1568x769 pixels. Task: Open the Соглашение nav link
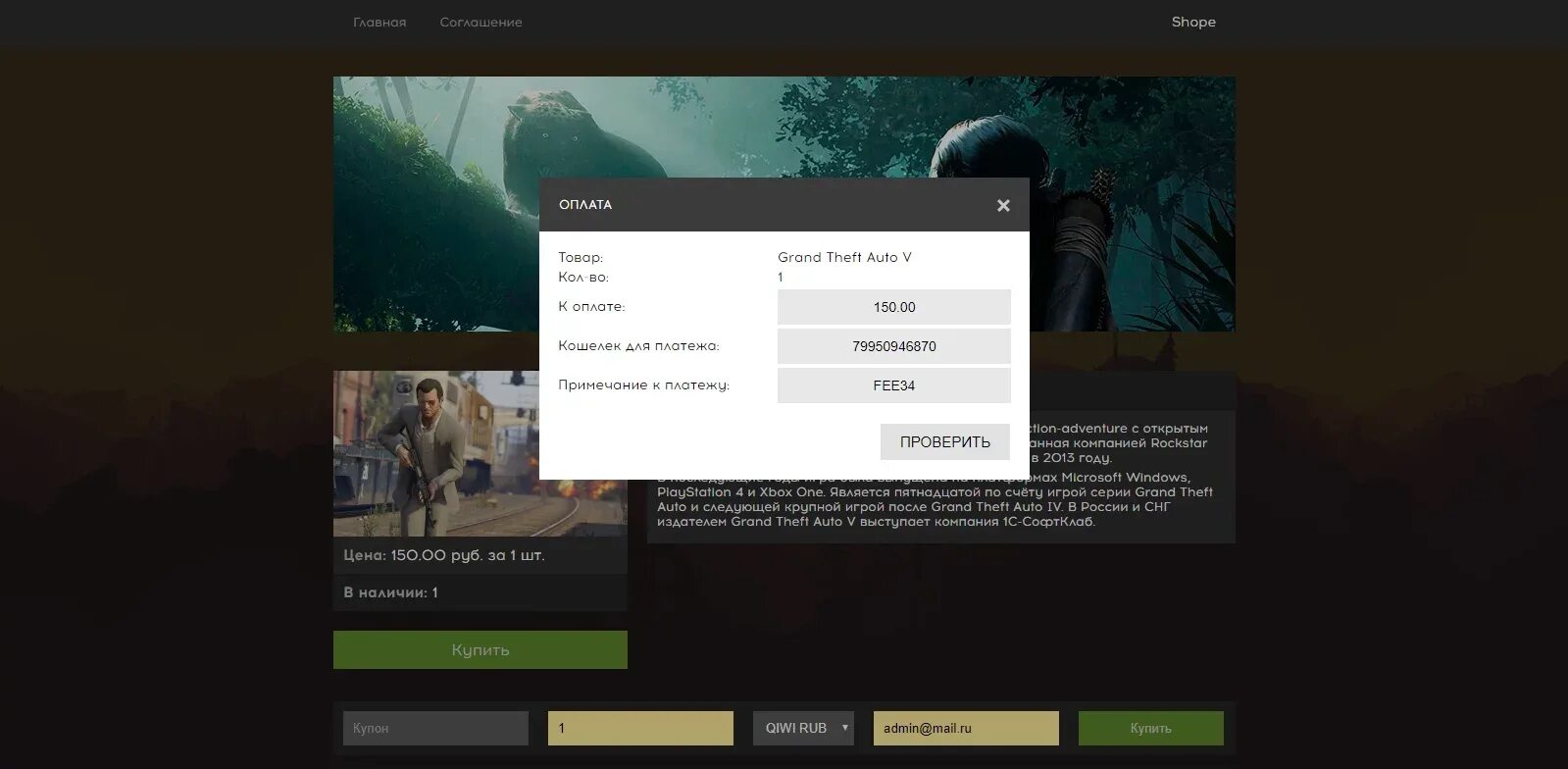pos(481,22)
